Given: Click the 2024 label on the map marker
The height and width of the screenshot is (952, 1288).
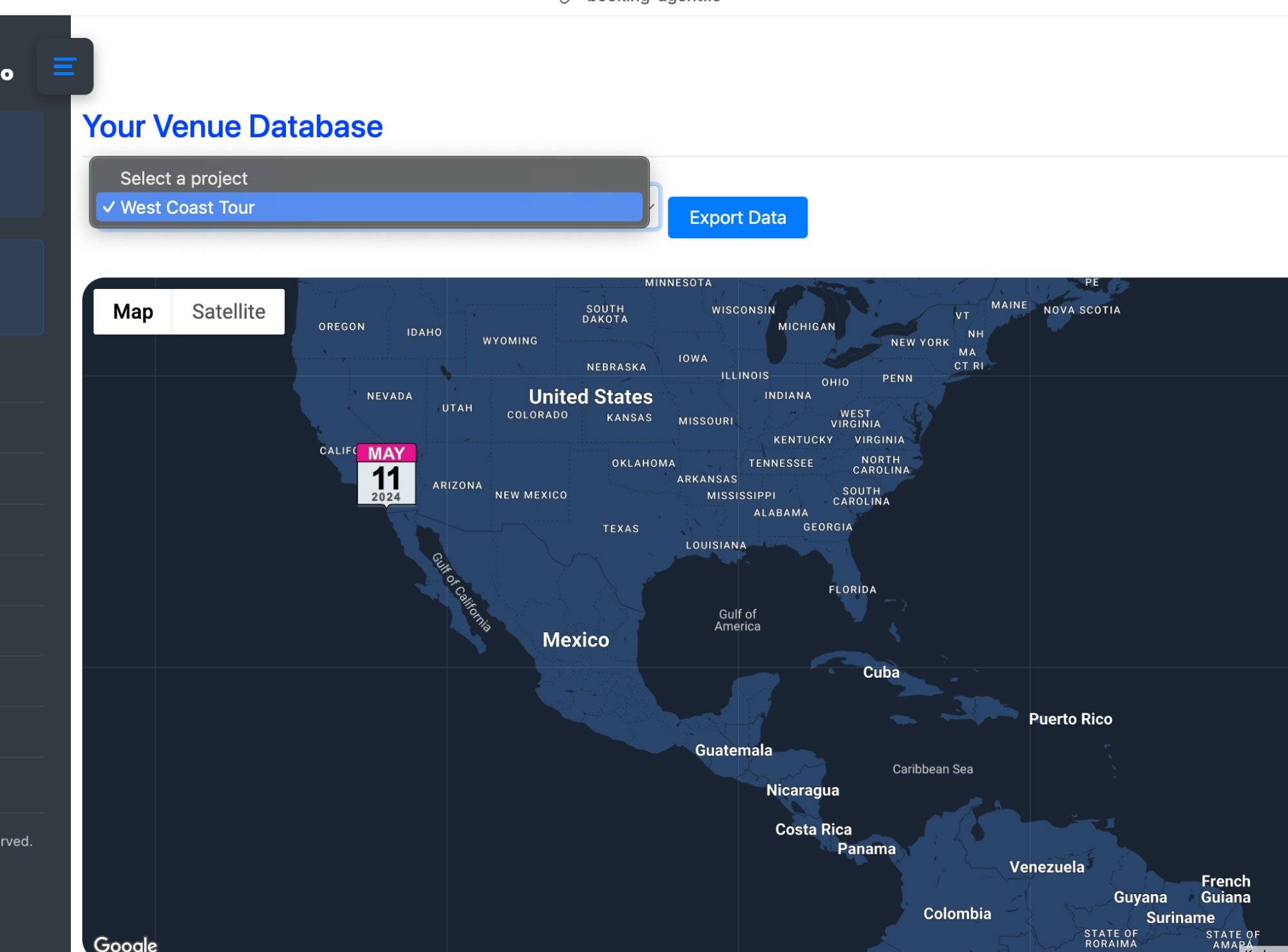Looking at the screenshot, I should point(385,496).
